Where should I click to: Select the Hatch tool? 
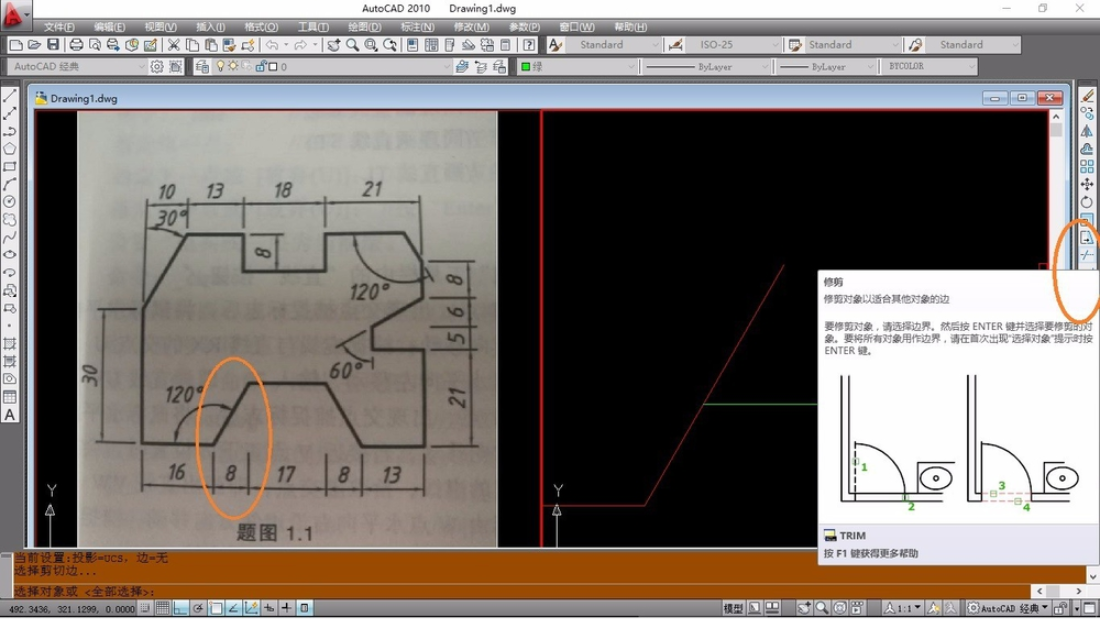[10, 344]
